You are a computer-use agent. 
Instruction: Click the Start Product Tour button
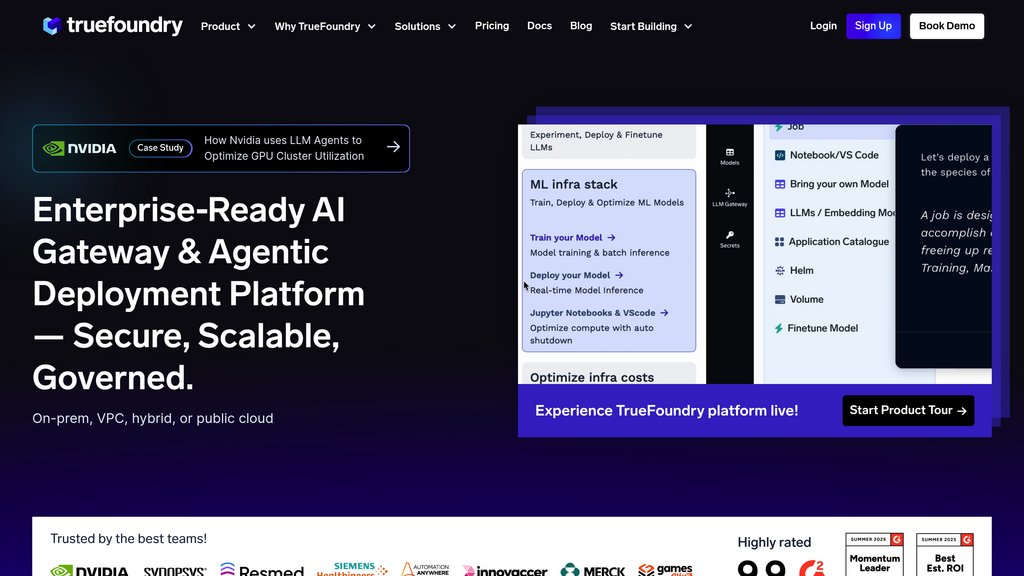coord(908,410)
